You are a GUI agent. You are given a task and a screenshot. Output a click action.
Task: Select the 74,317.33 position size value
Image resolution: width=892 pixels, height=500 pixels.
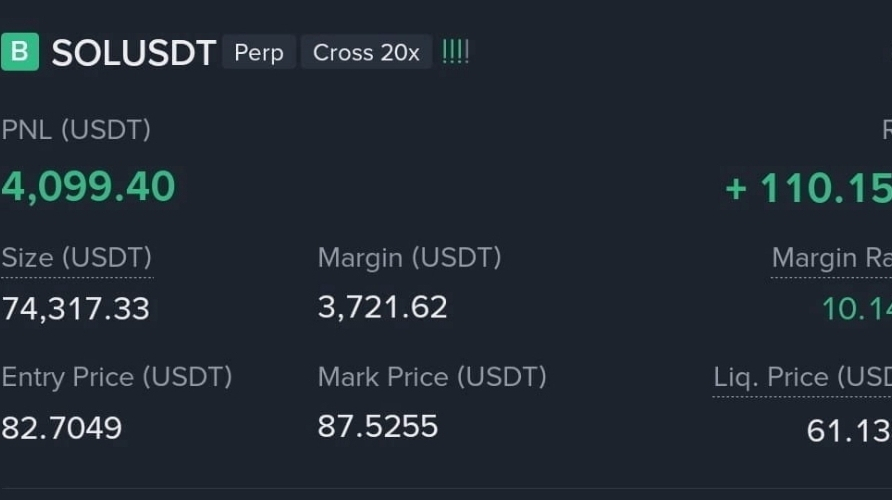point(75,308)
